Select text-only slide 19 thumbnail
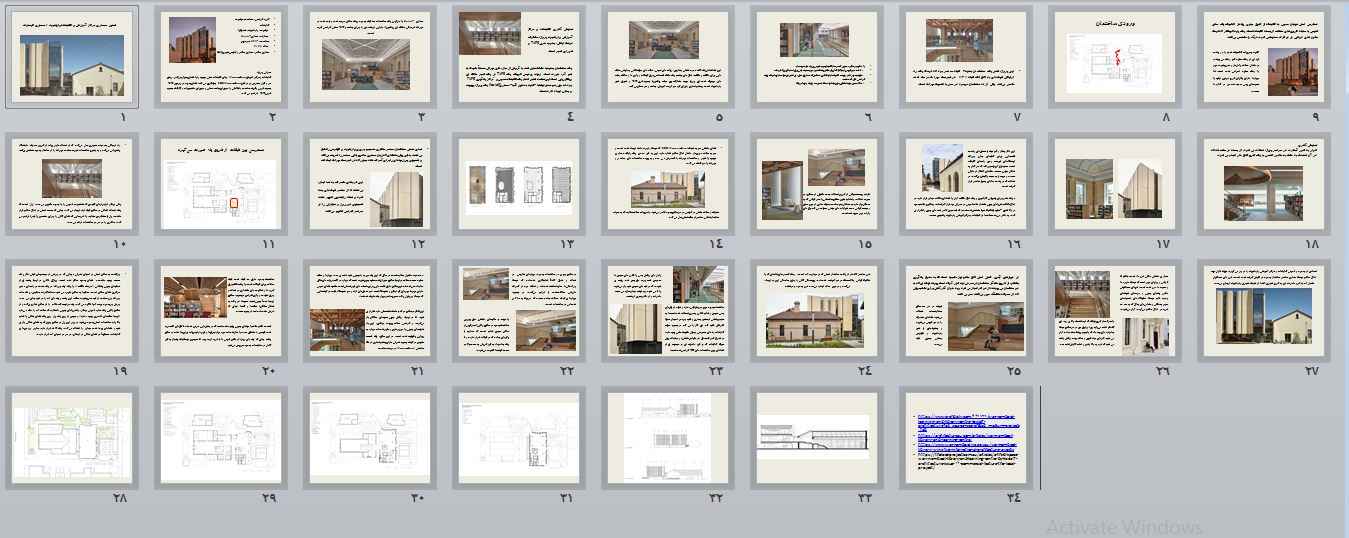 pos(72,310)
